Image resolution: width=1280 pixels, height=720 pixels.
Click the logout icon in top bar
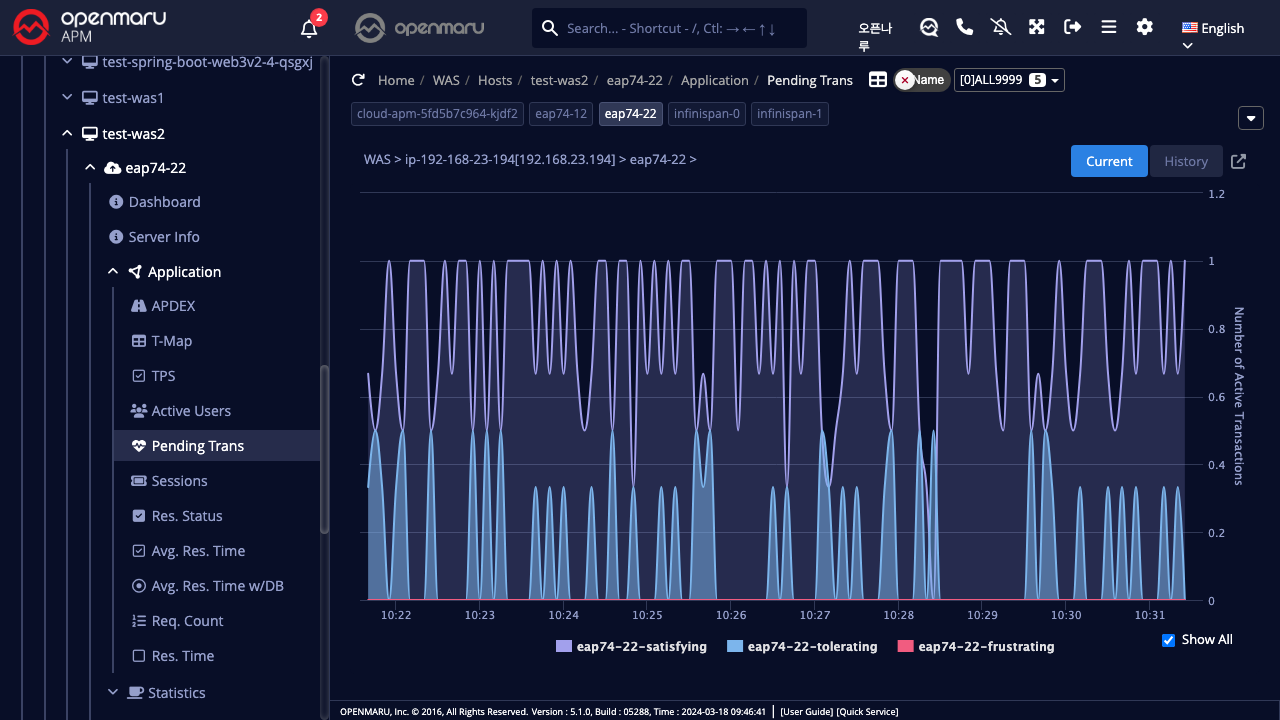tap(1072, 27)
